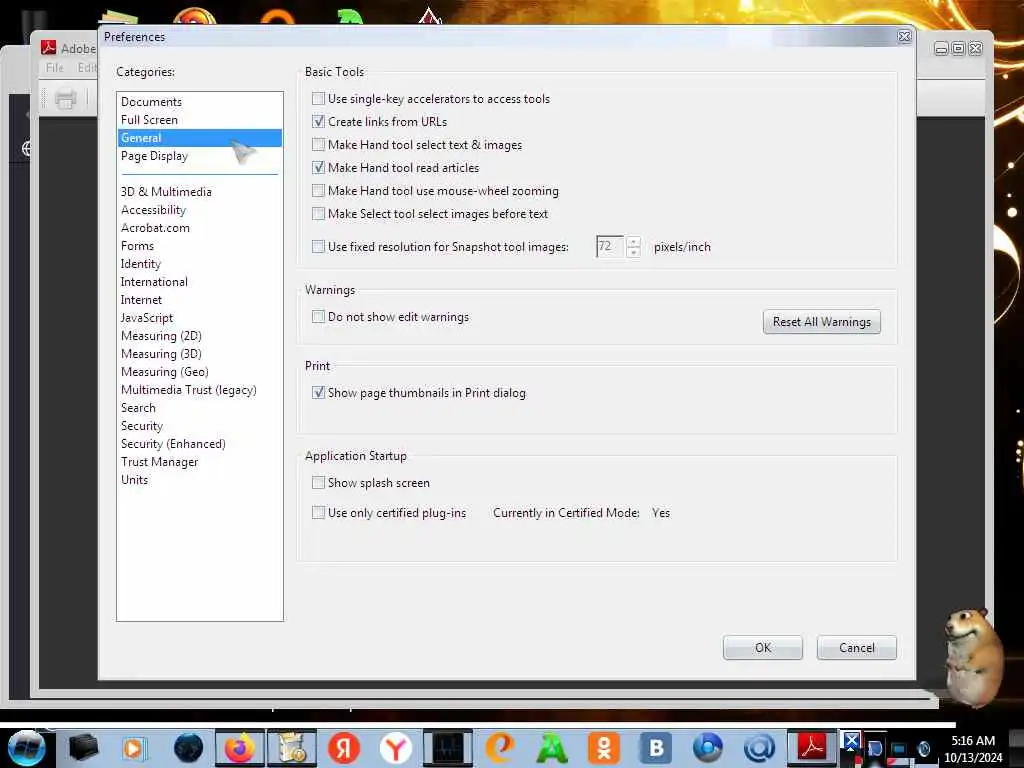Switch to Adobe Reader in the taskbar
This screenshot has height=768, width=1024.
(x=812, y=748)
